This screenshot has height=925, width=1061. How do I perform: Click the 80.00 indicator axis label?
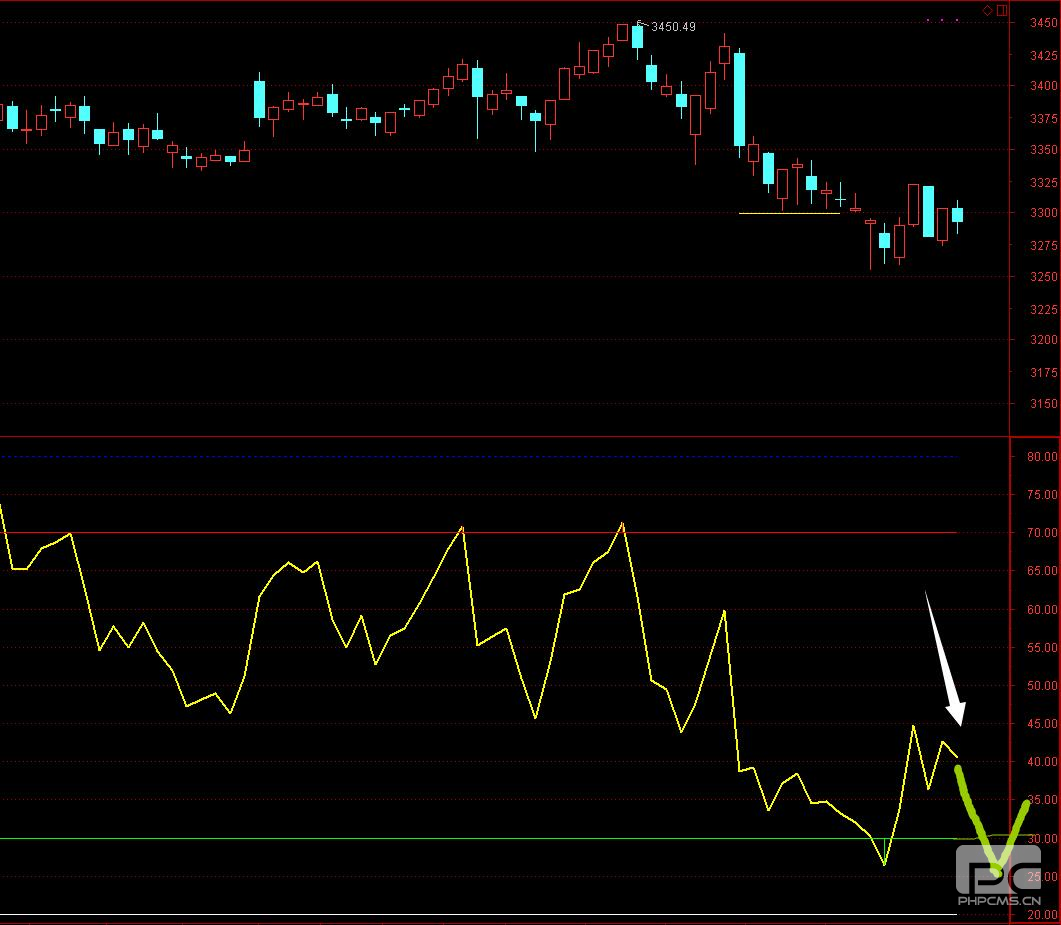click(1042, 457)
